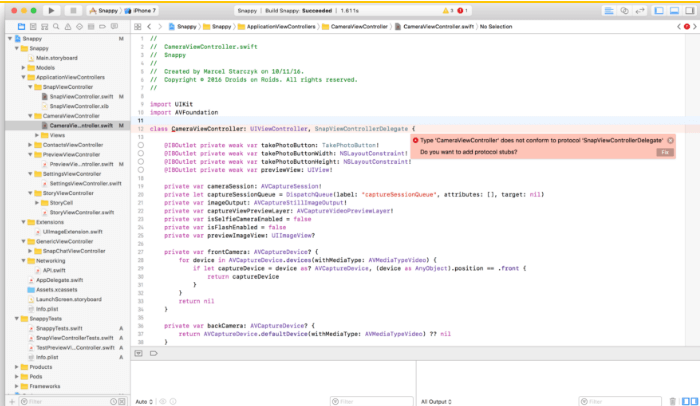Image resolution: width=700 pixels, height=406 pixels.
Task: Click the Run (play) button
Action: click(x=52, y=10)
